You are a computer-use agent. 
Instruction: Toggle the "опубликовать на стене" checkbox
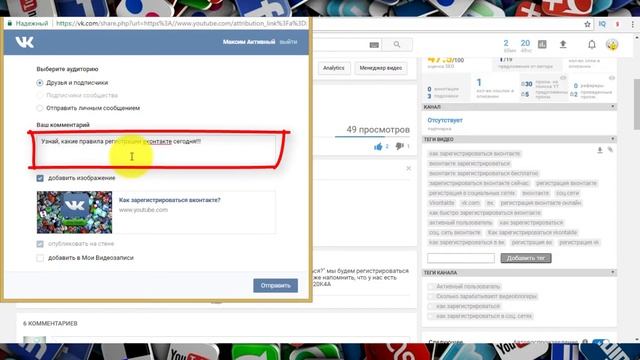point(40,244)
